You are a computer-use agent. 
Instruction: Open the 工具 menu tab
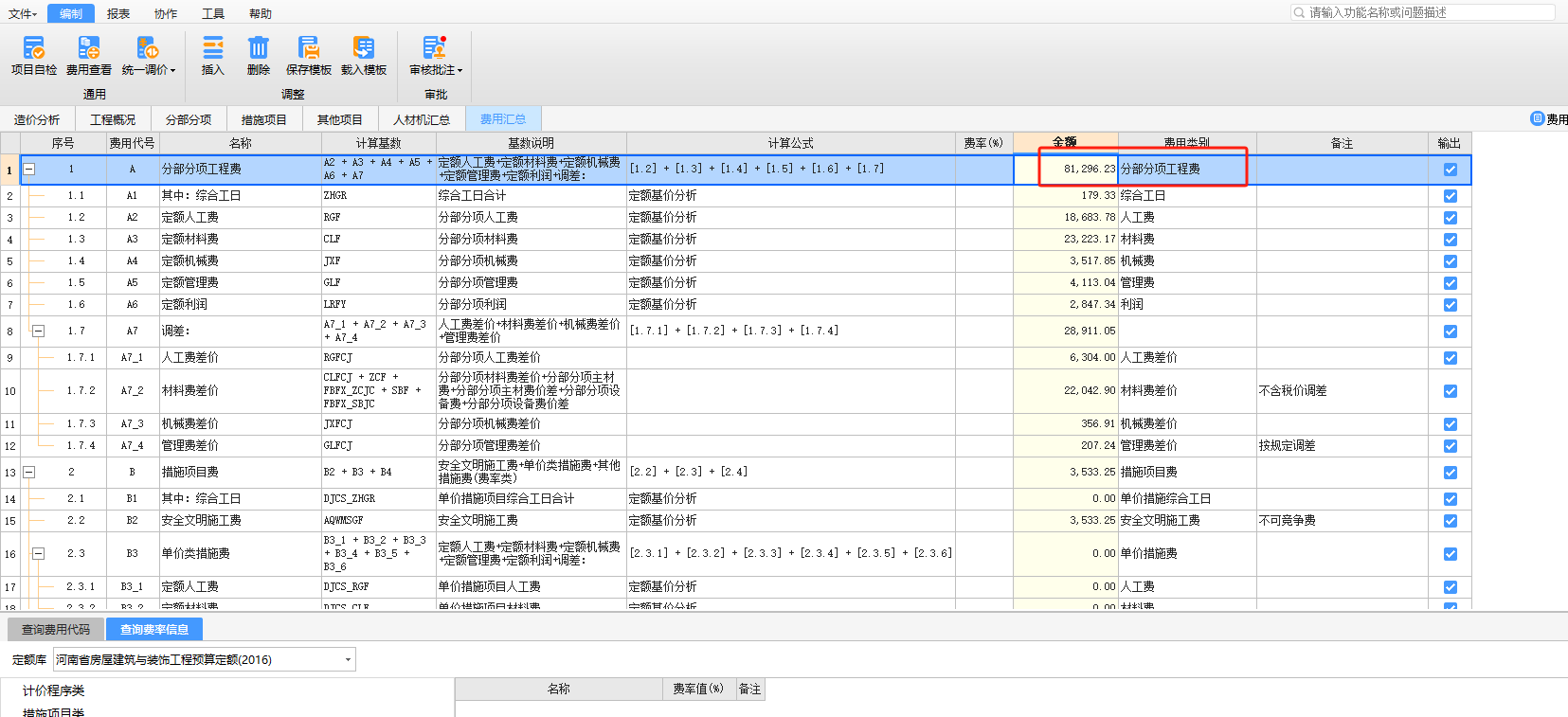click(213, 13)
